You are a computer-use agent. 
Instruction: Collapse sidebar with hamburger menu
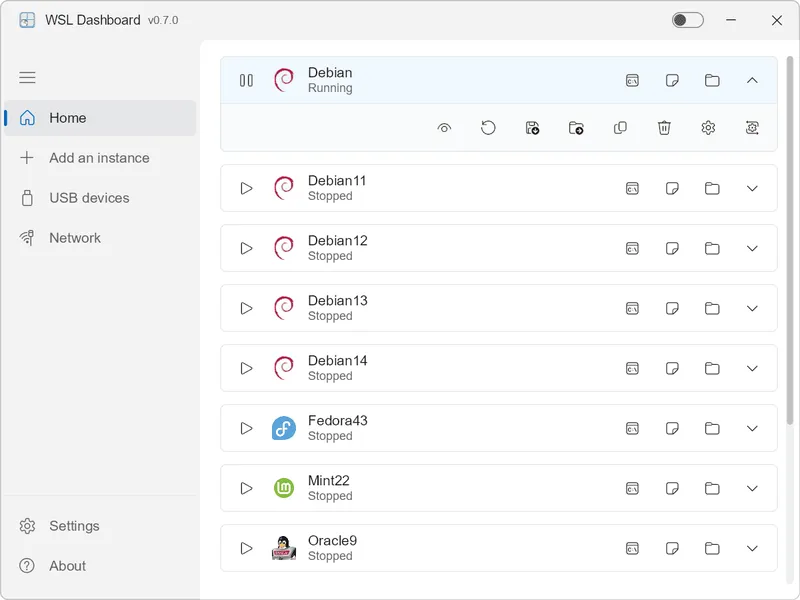point(28,78)
